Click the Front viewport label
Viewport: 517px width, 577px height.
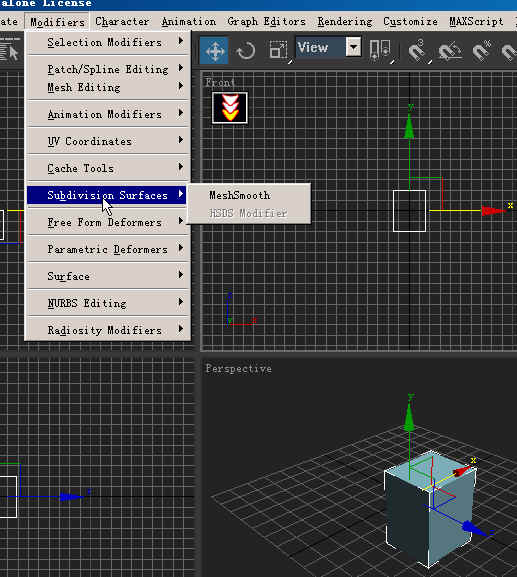click(220, 82)
